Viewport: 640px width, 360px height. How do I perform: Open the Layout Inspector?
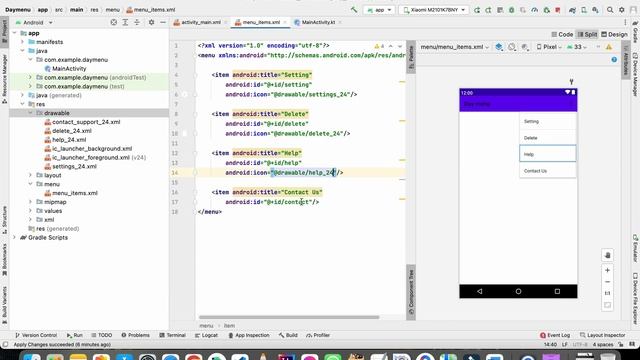pyautogui.click(x=602, y=335)
